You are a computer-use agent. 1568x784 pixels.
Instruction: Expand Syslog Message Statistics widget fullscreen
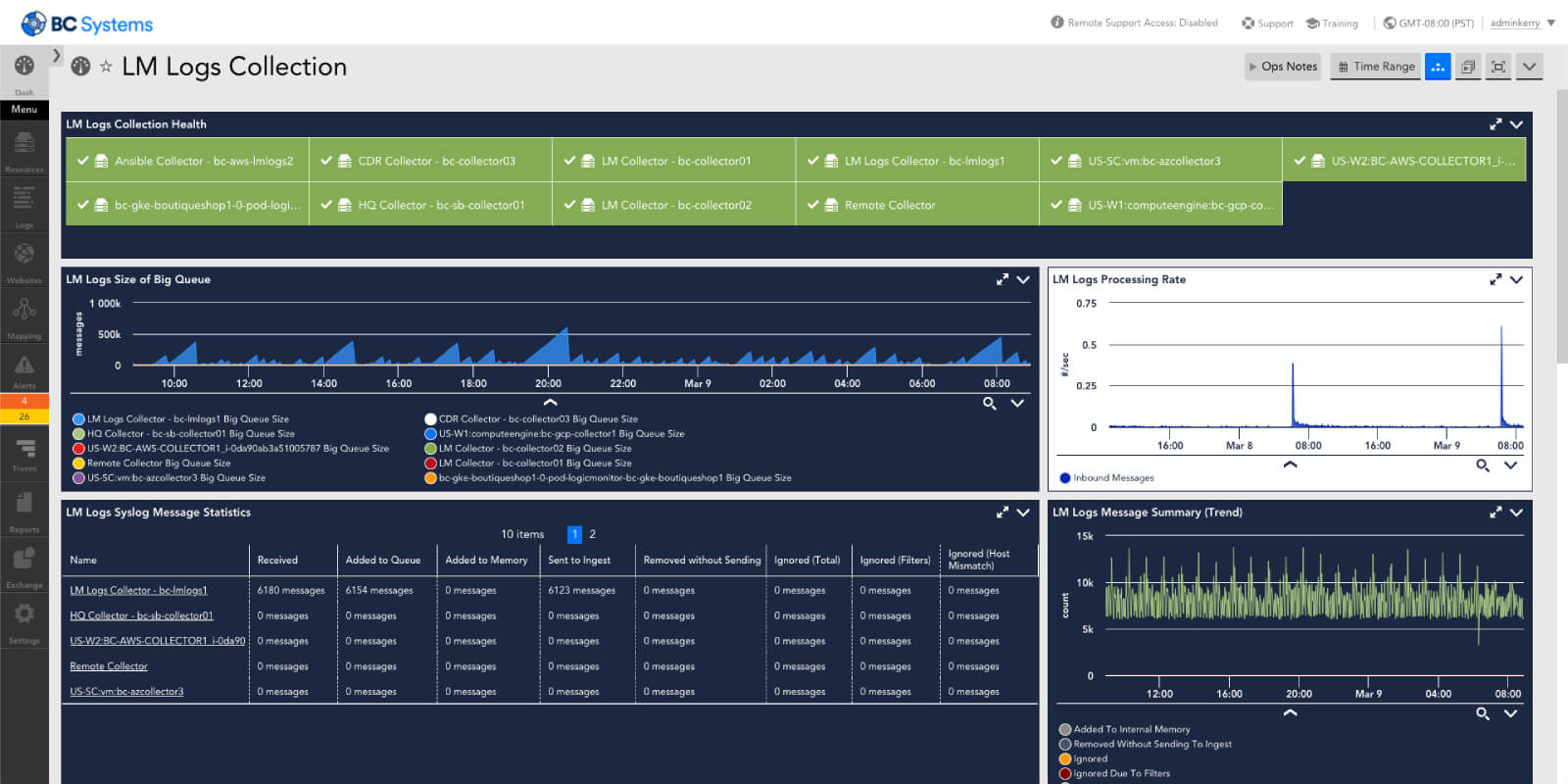pyautogui.click(x=1003, y=513)
